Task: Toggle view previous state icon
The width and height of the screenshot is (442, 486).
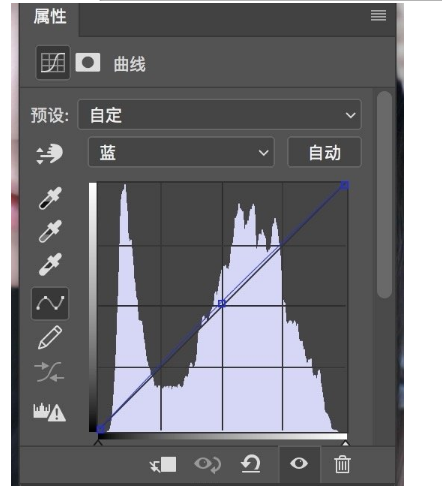Action: [x=207, y=464]
